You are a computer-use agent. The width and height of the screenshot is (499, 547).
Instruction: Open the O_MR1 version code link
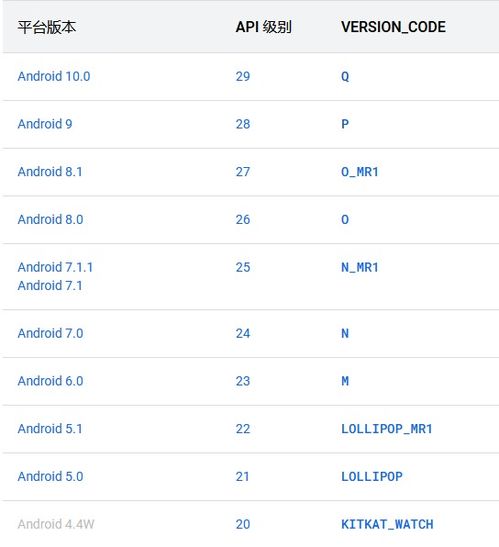[360, 172]
